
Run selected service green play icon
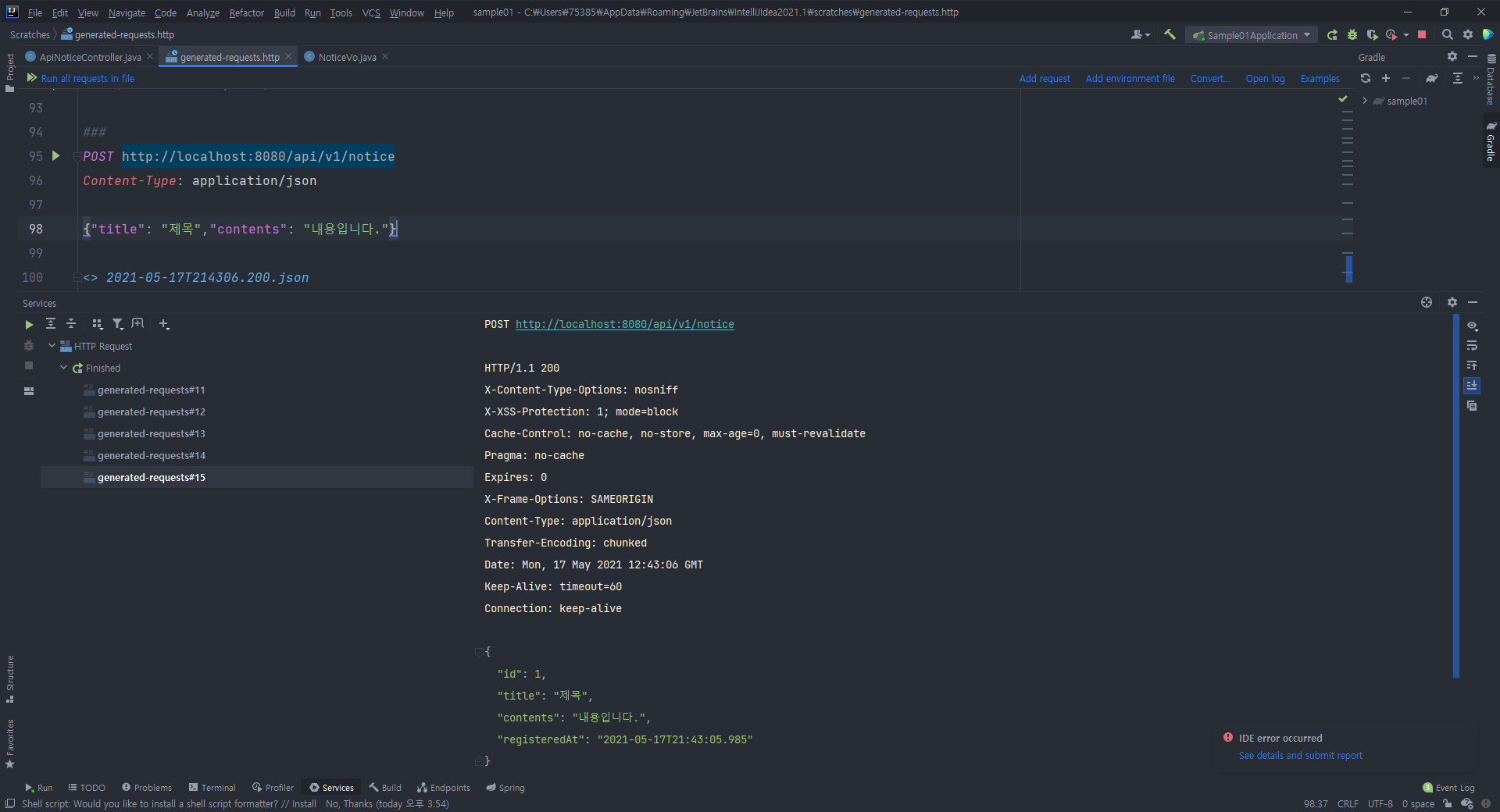(x=29, y=324)
